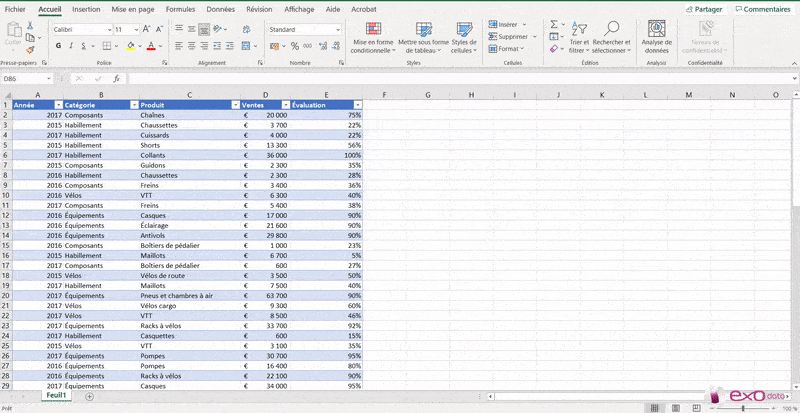Click the Commentaires button
The height and width of the screenshot is (413, 800).
click(x=765, y=8)
